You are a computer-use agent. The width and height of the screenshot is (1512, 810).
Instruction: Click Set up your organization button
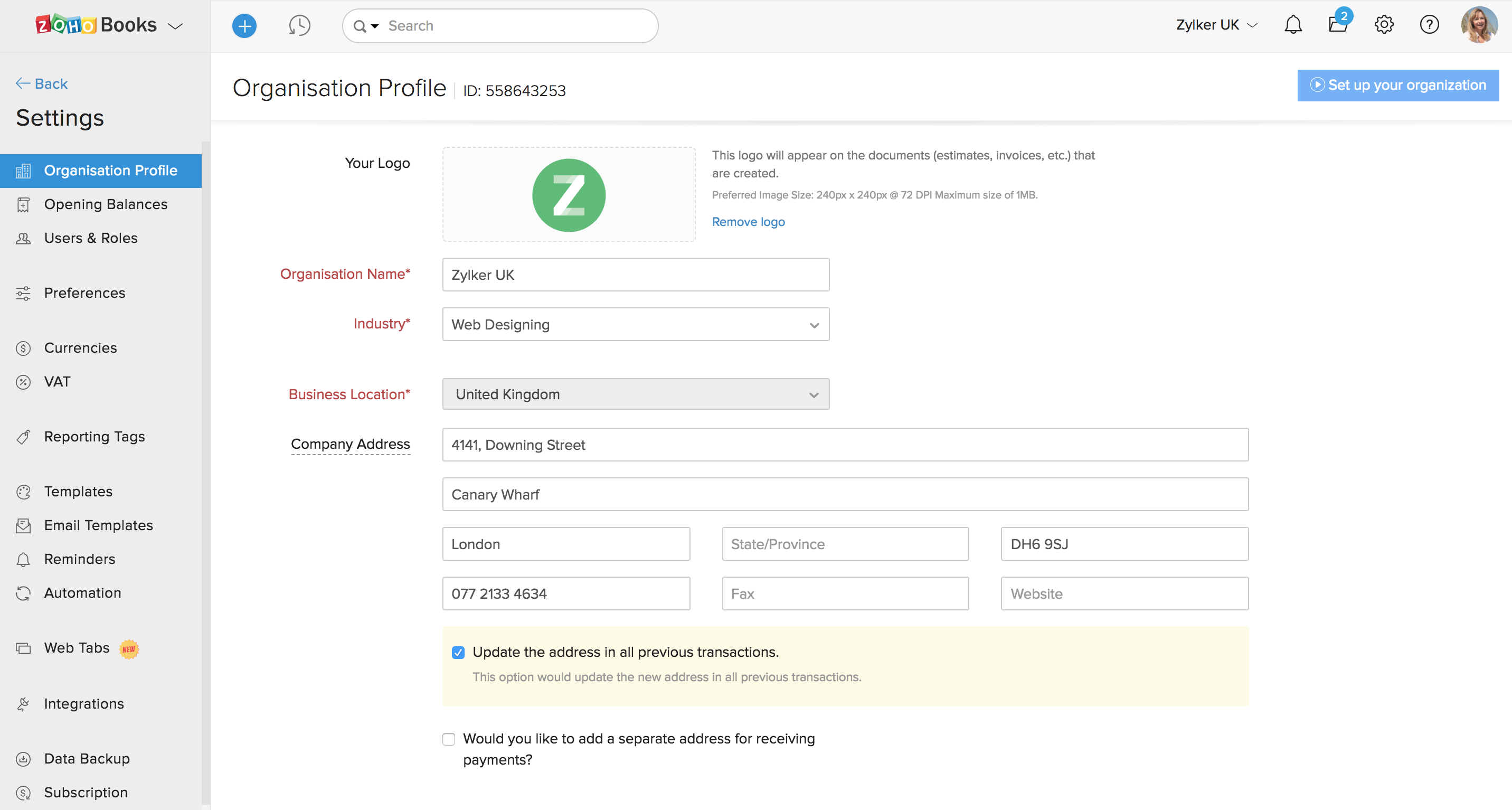1397,85
